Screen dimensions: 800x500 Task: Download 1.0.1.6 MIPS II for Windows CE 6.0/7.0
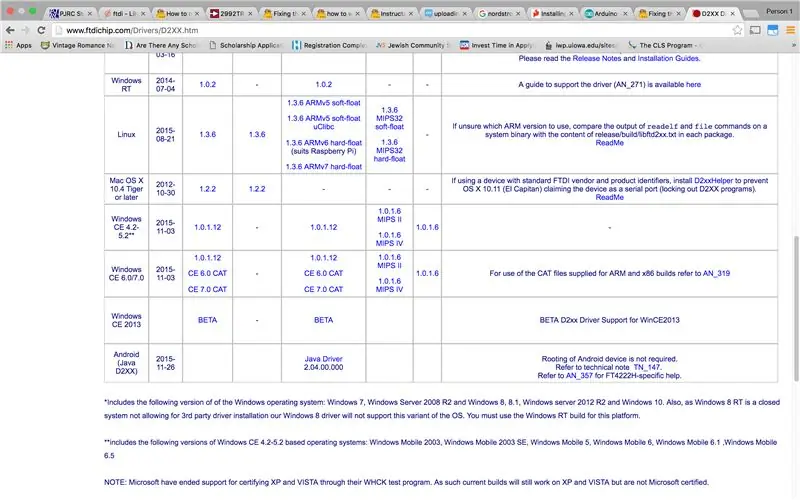(x=389, y=261)
